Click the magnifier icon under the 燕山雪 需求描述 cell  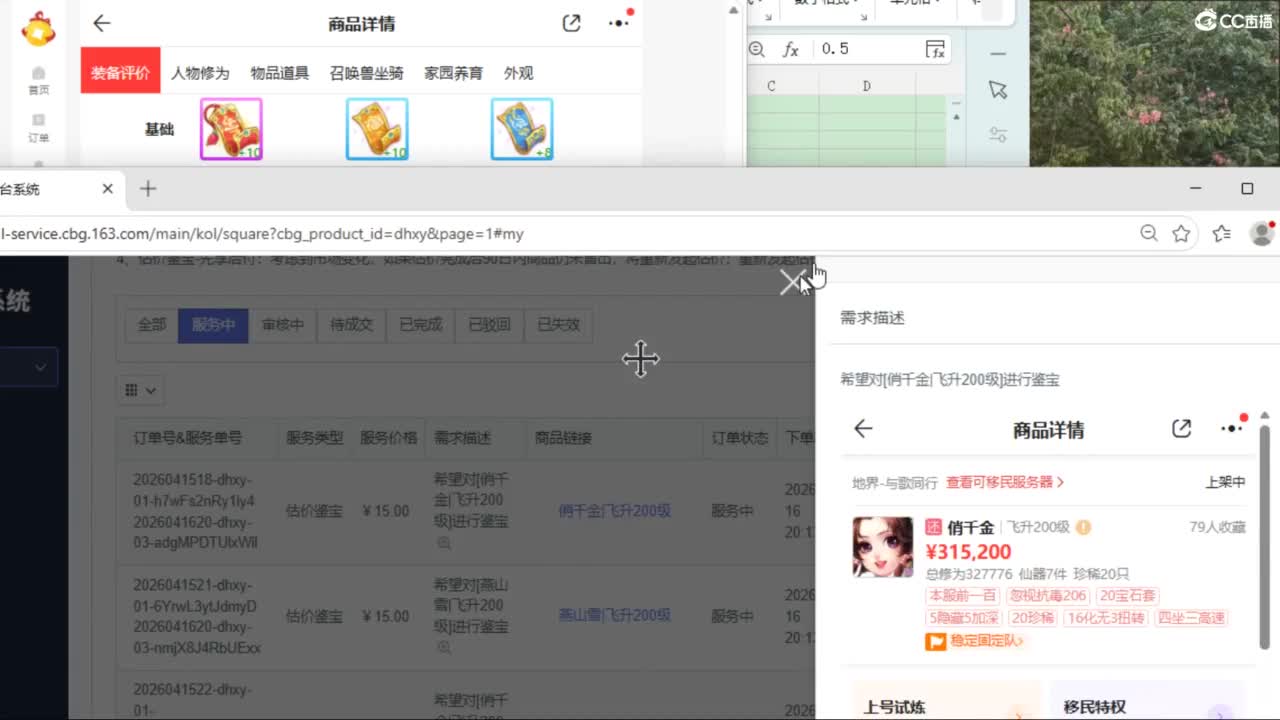(444, 648)
